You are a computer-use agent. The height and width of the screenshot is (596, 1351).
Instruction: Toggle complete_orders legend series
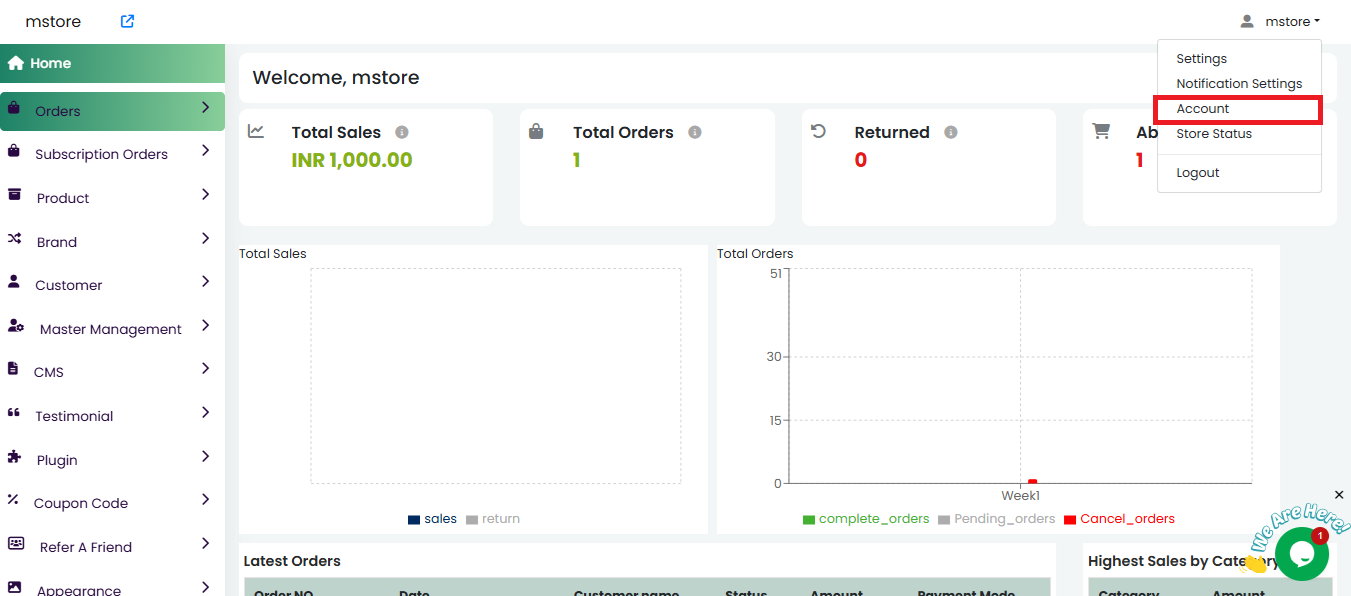coord(866,519)
